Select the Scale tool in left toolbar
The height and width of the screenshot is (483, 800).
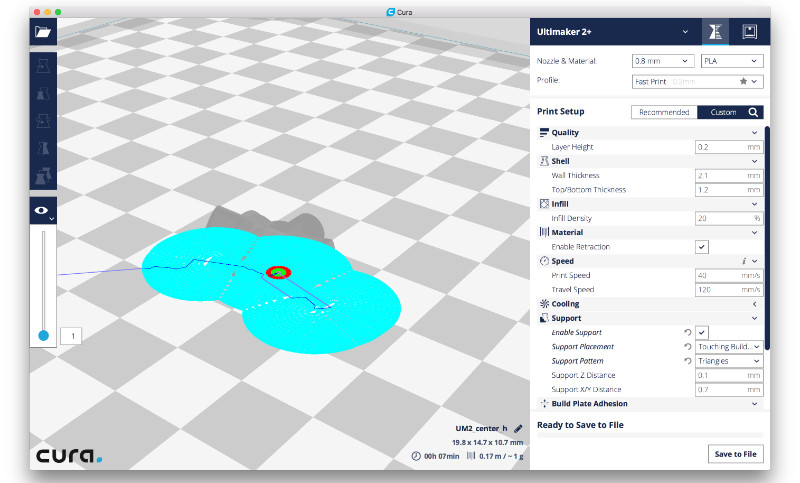point(43,93)
